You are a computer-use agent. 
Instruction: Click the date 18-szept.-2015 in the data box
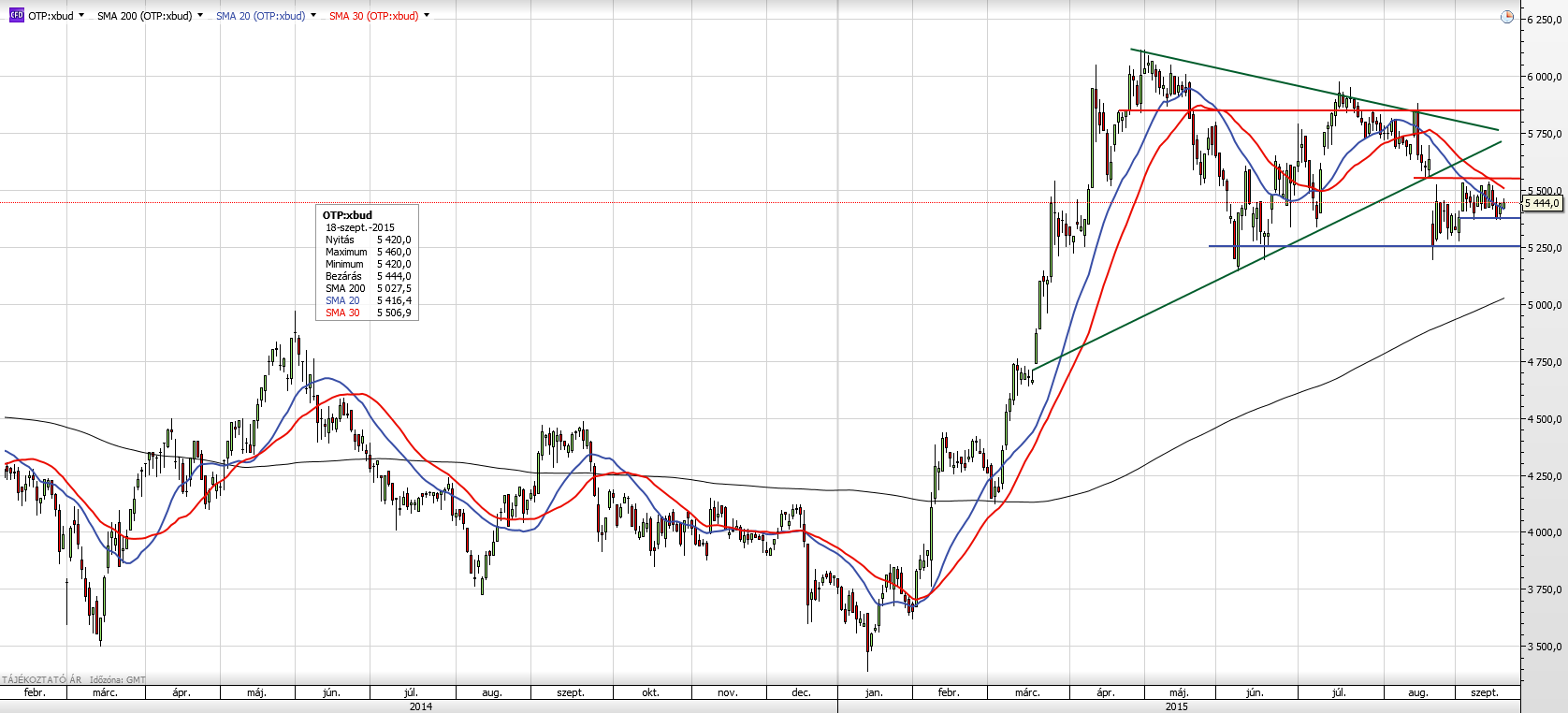coord(360,227)
